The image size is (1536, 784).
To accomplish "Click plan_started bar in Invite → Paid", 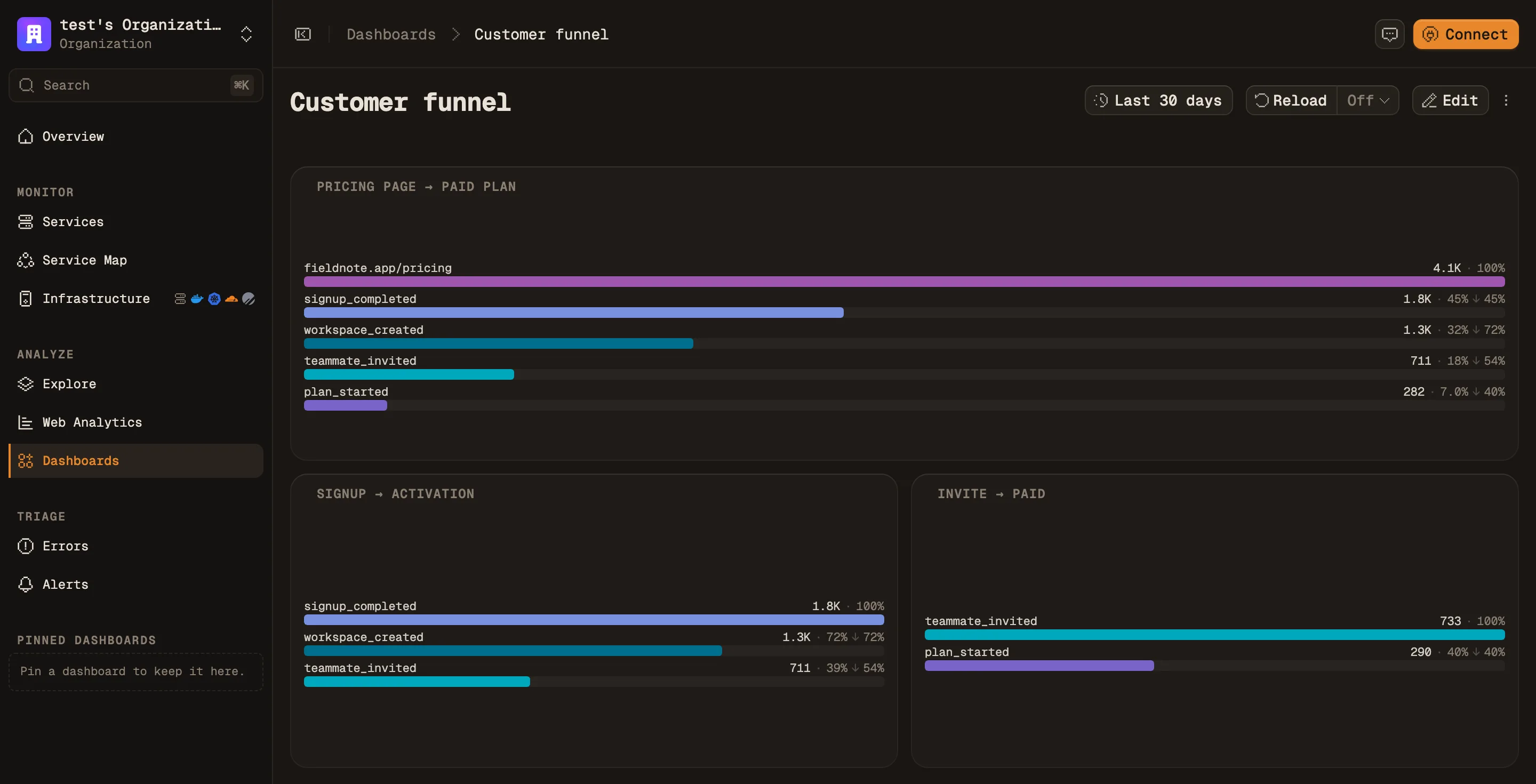I will (x=1039, y=666).
